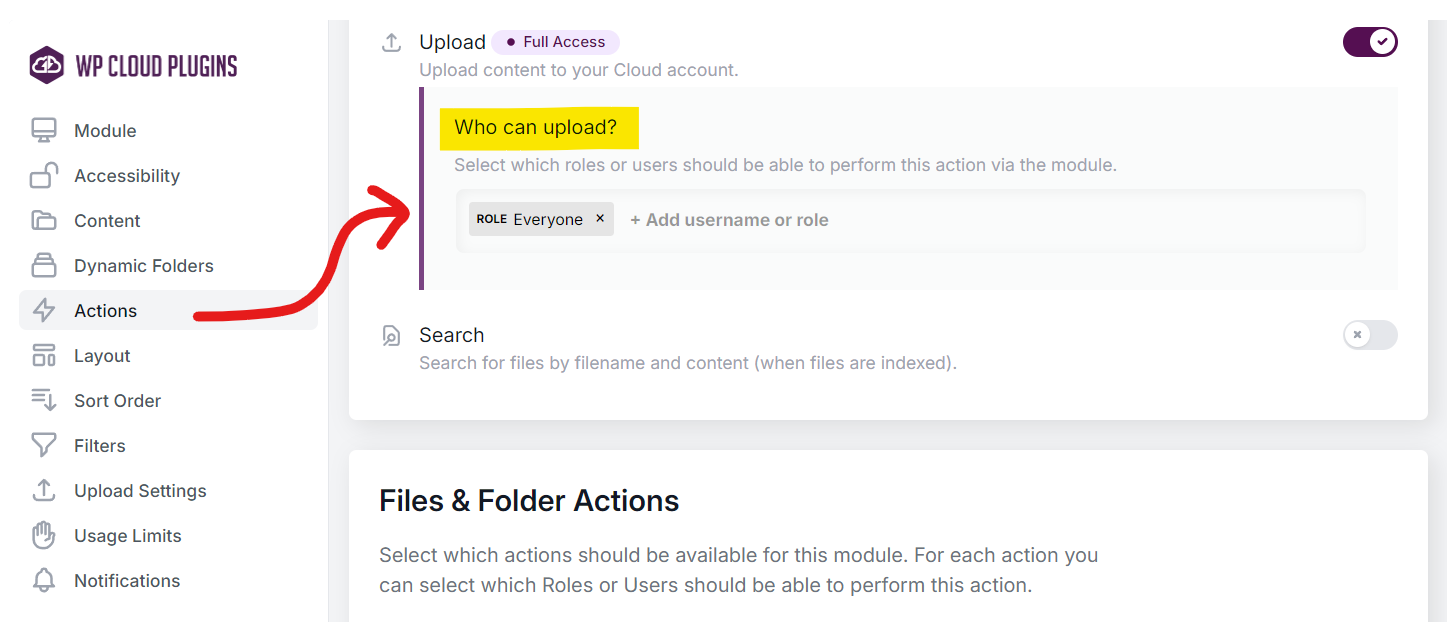Click the Upload heading label

(452, 42)
